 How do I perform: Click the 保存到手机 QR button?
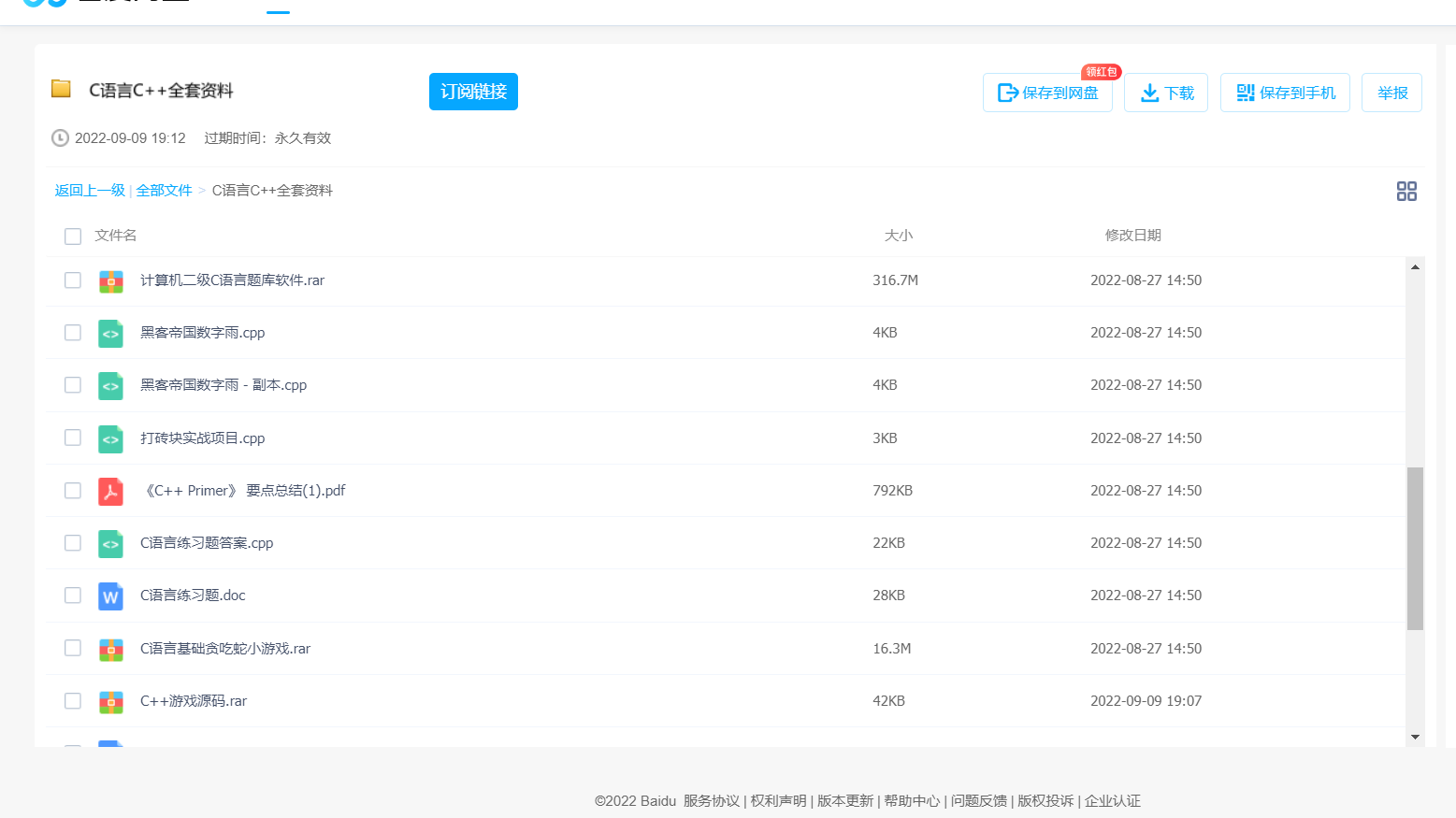click(x=1285, y=93)
